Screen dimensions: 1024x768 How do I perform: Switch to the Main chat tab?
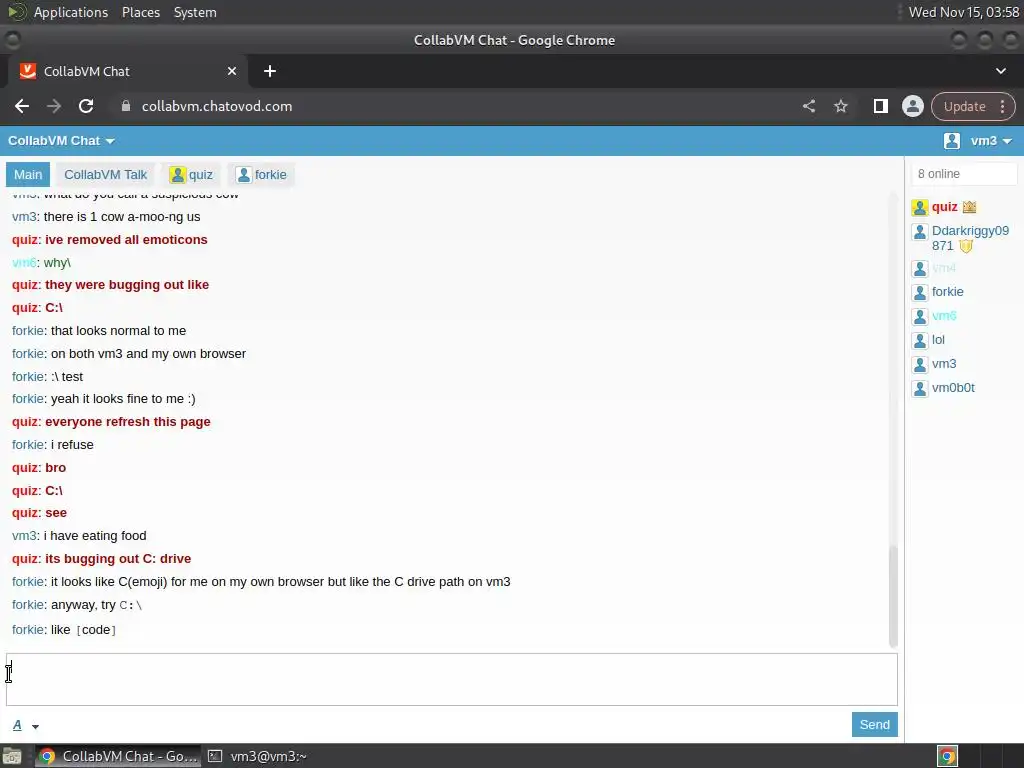(x=28, y=174)
